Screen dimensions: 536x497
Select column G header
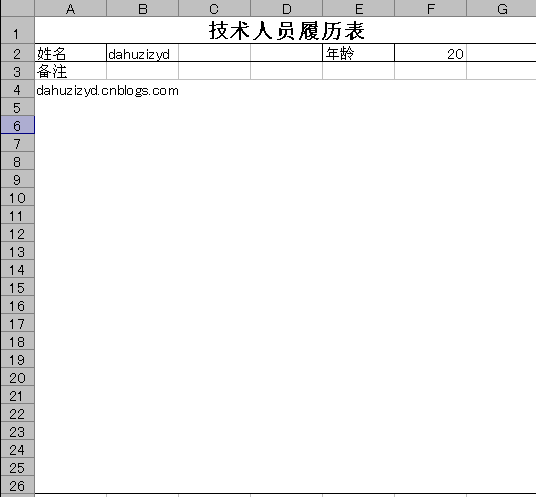pos(501,8)
